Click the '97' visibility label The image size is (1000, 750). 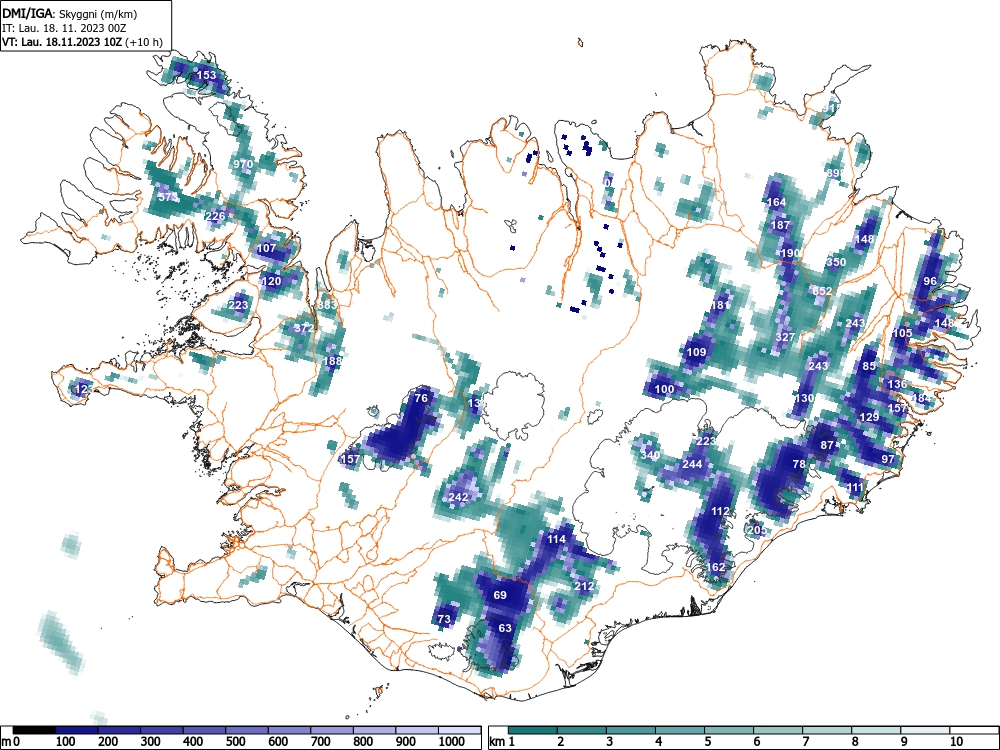click(888, 459)
